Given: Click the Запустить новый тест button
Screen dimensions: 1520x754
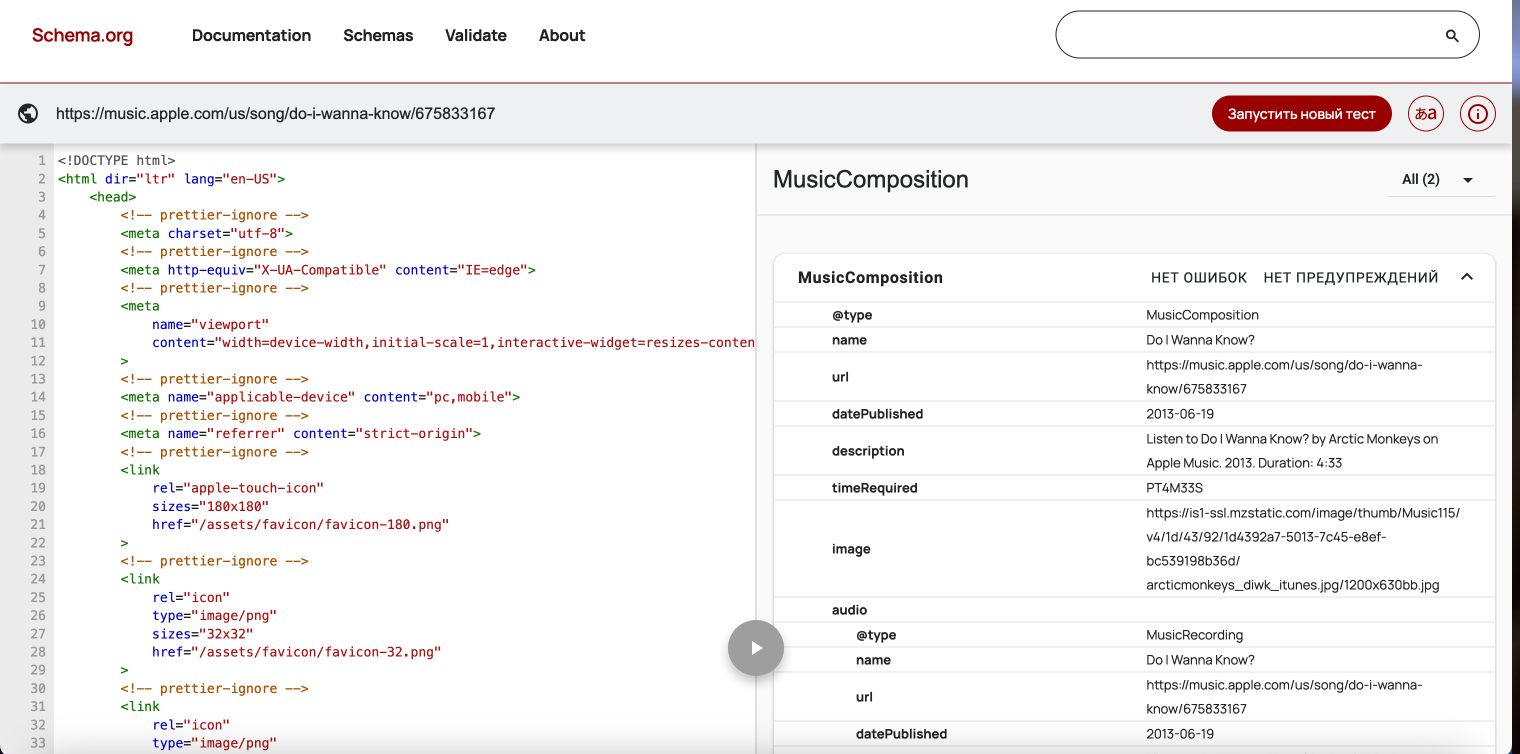Looking at the screenshot, I should click(1301, 114).
